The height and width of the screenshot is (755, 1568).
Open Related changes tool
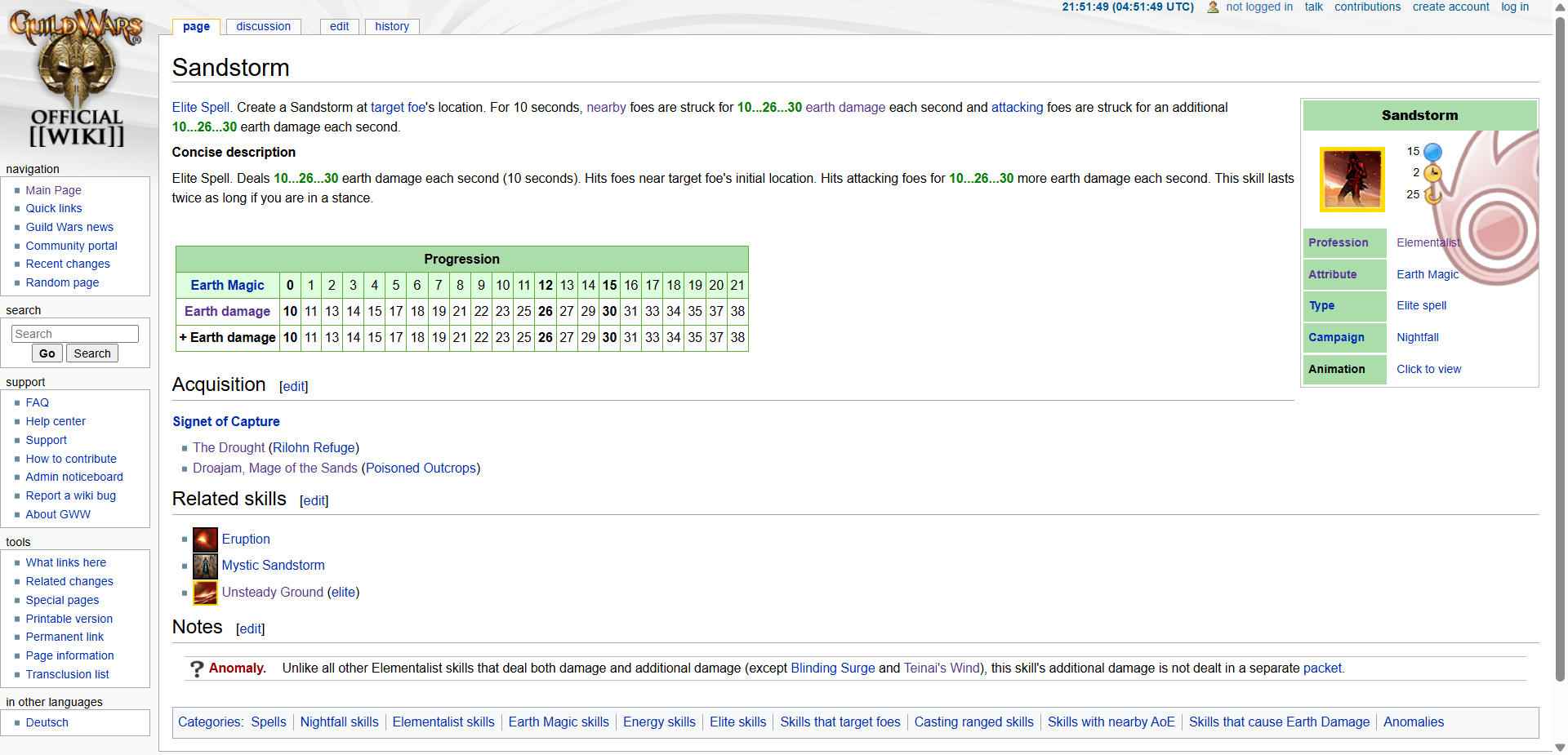click(69, 581)
